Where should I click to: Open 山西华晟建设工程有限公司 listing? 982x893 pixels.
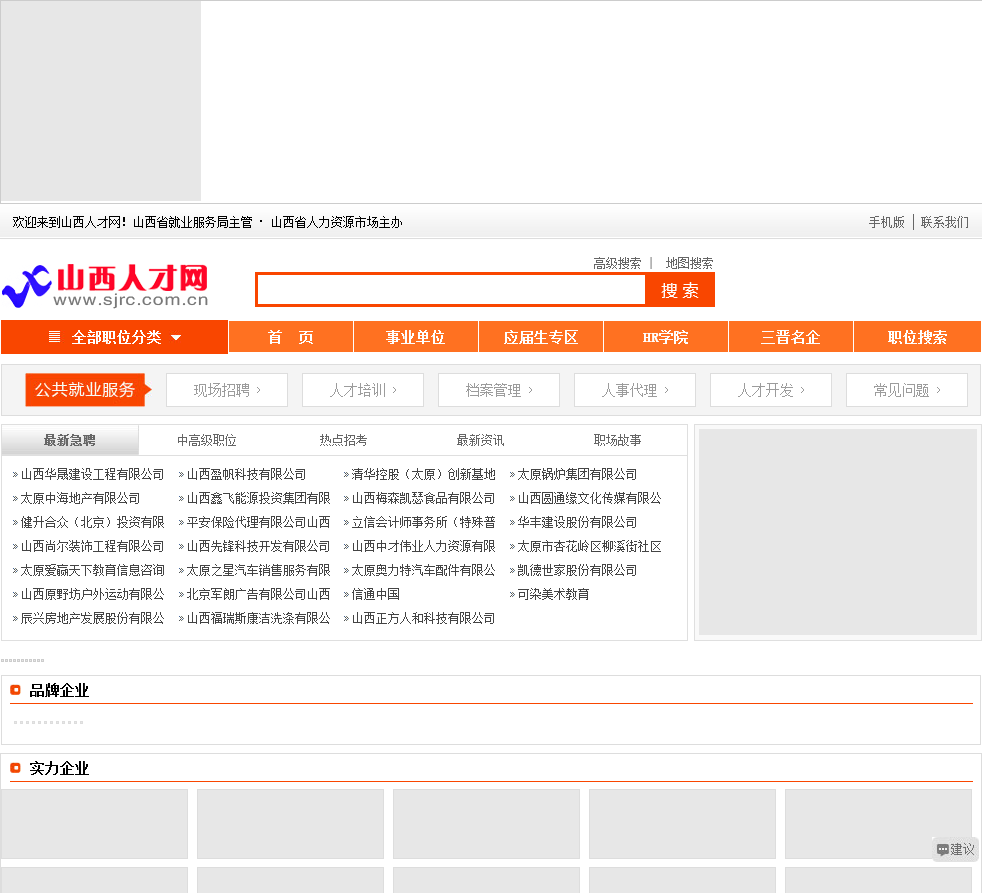click(92, 474)
